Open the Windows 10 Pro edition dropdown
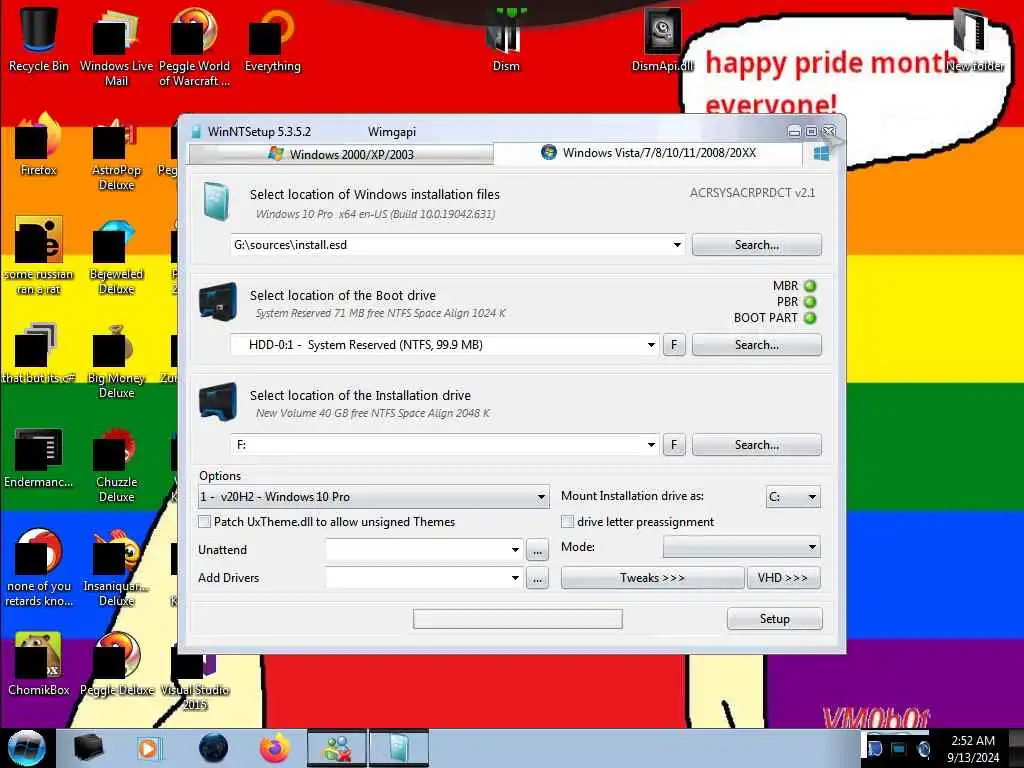The height and width of the screenshot is (768, 1024). 374,497
